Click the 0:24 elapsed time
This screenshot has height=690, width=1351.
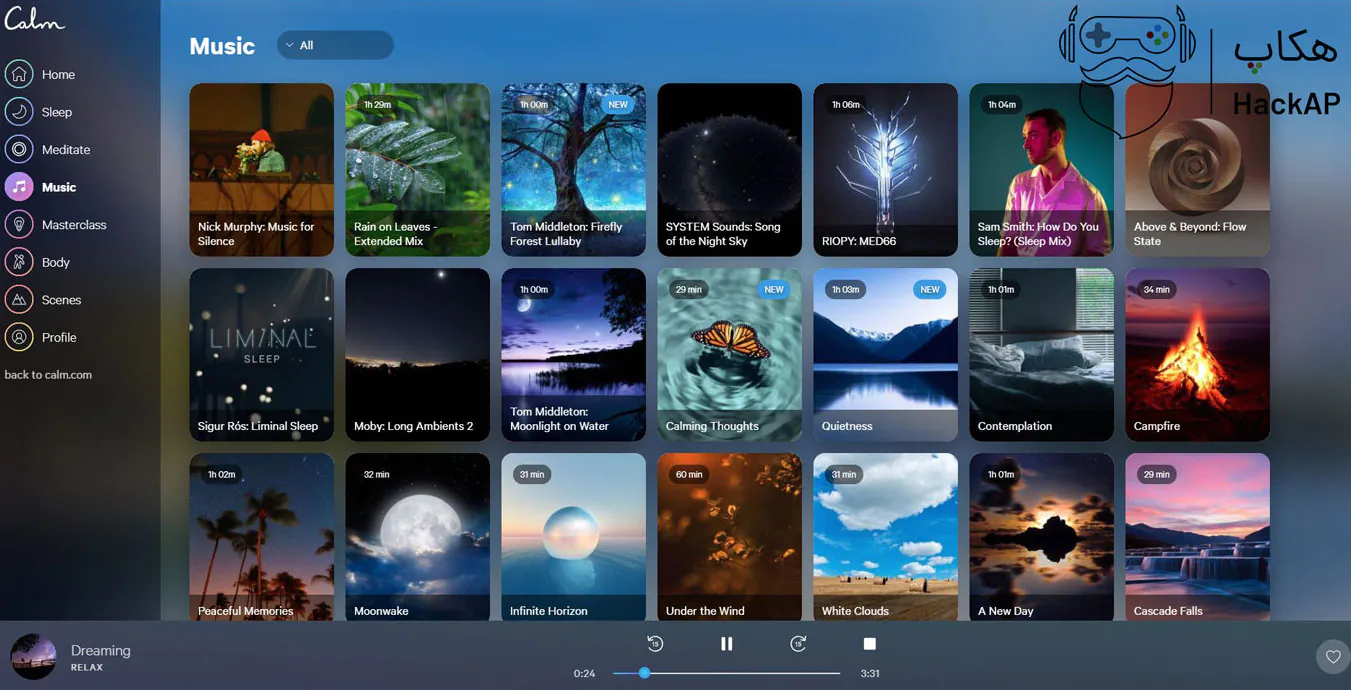584,673
